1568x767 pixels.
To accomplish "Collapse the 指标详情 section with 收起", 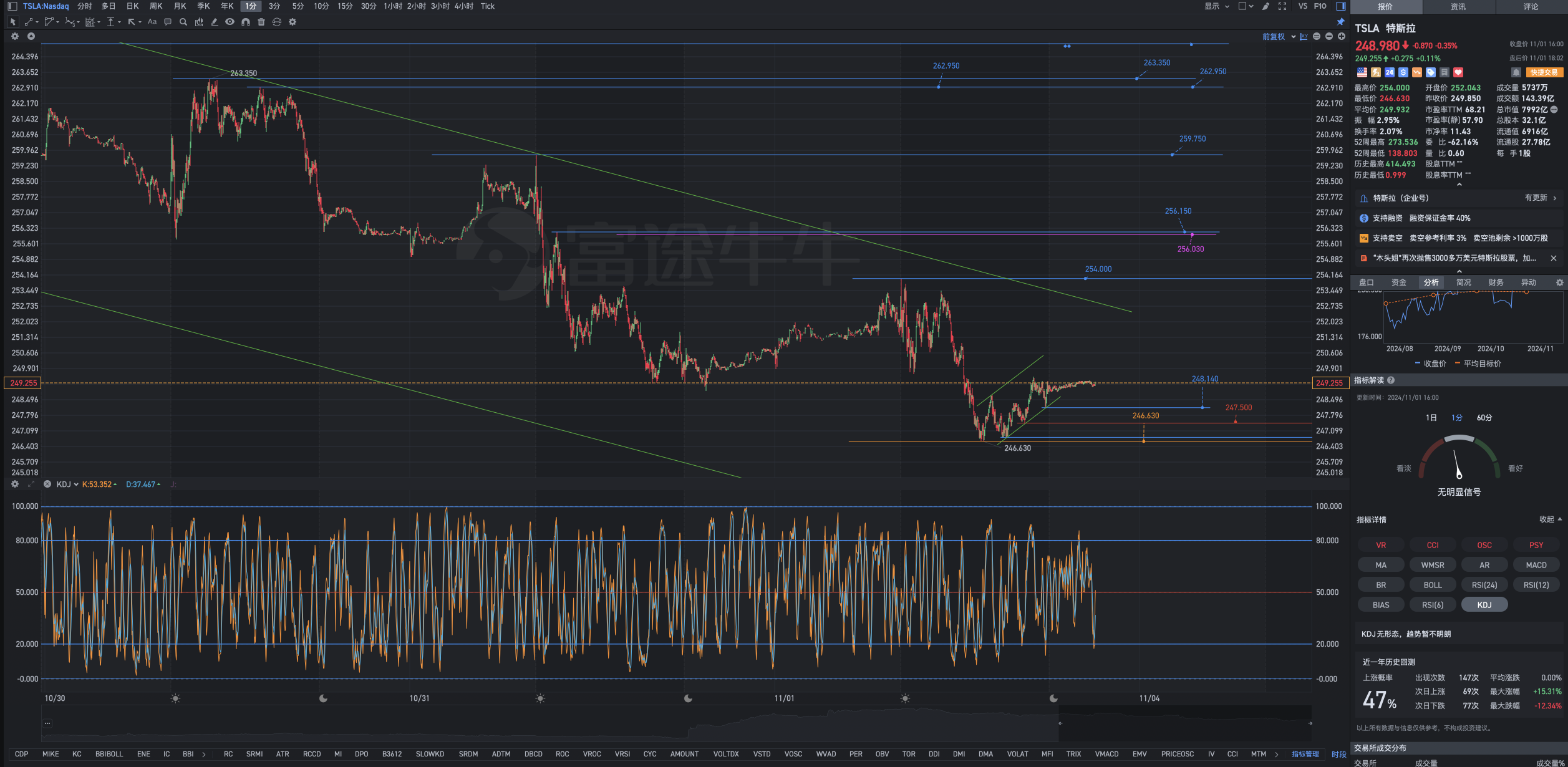I will click(1550, 519).
